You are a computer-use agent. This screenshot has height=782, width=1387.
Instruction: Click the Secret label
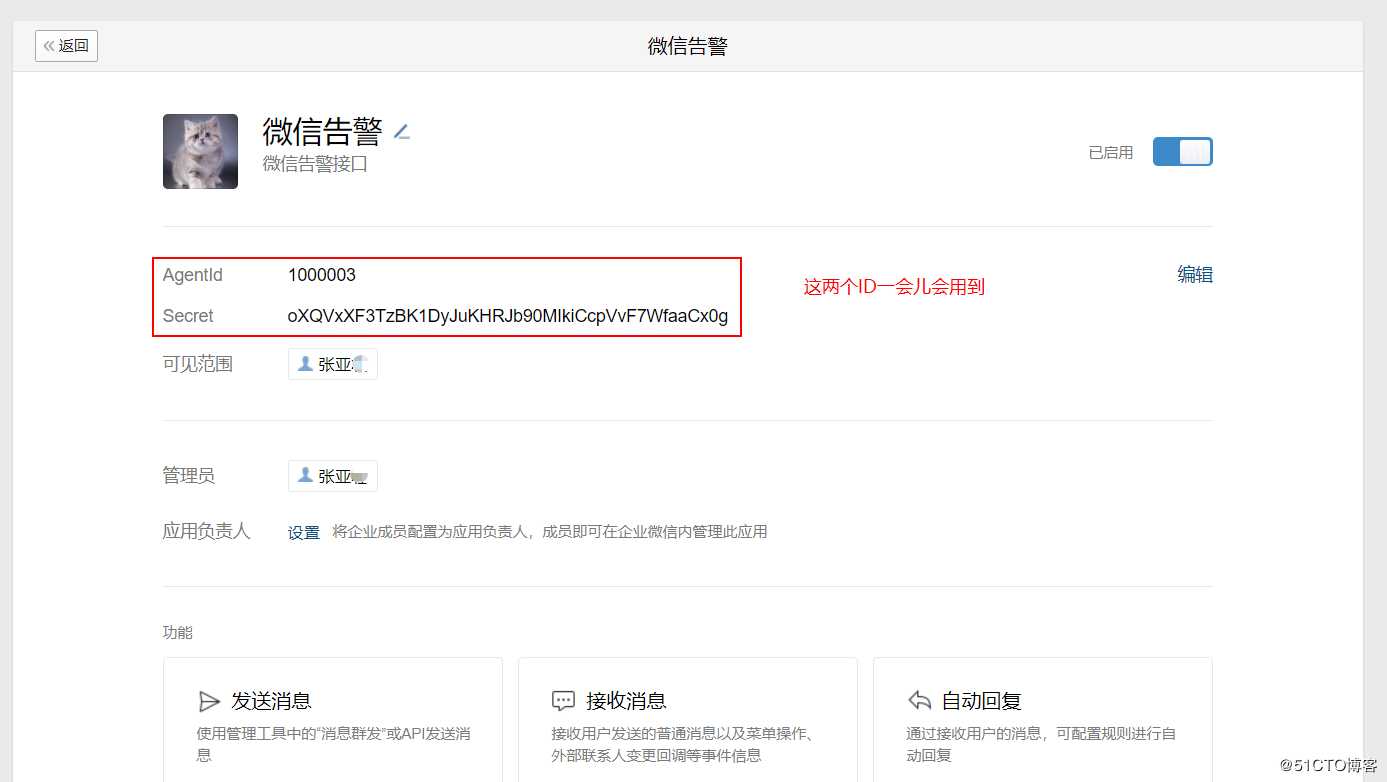coord(188,316)
